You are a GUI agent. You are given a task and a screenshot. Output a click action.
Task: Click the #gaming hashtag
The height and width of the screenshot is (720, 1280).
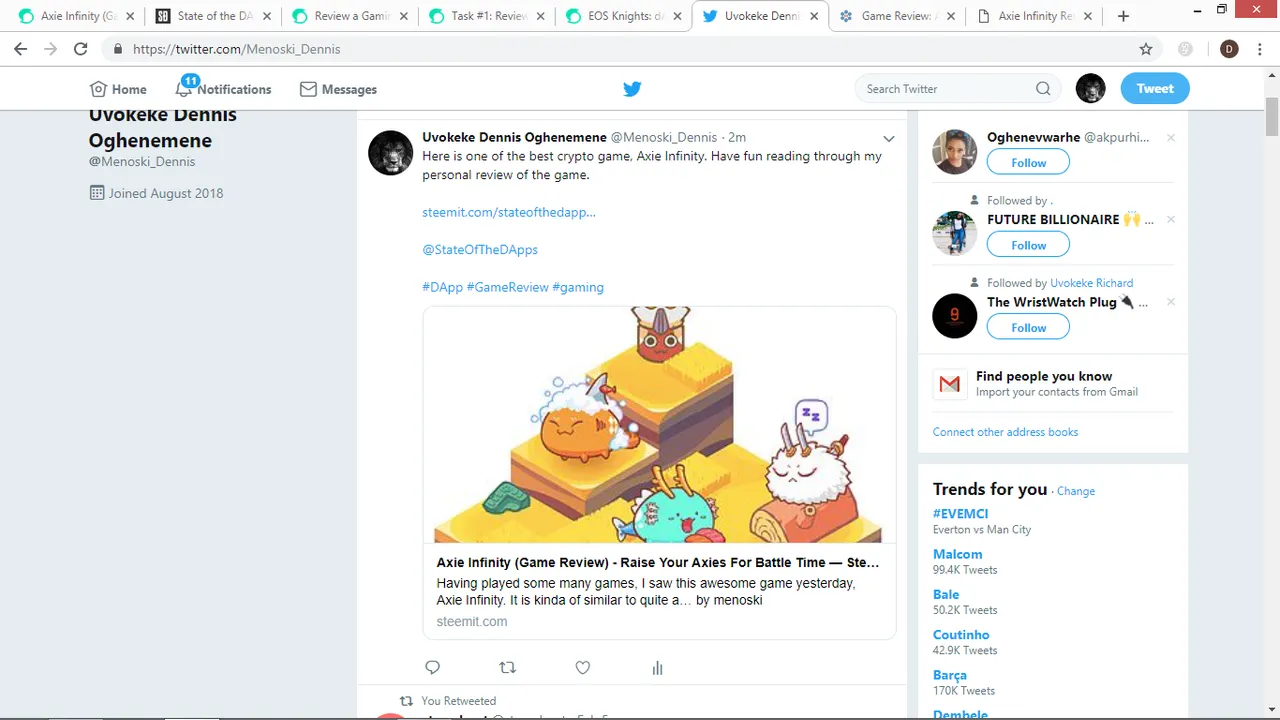coord(578,287)
